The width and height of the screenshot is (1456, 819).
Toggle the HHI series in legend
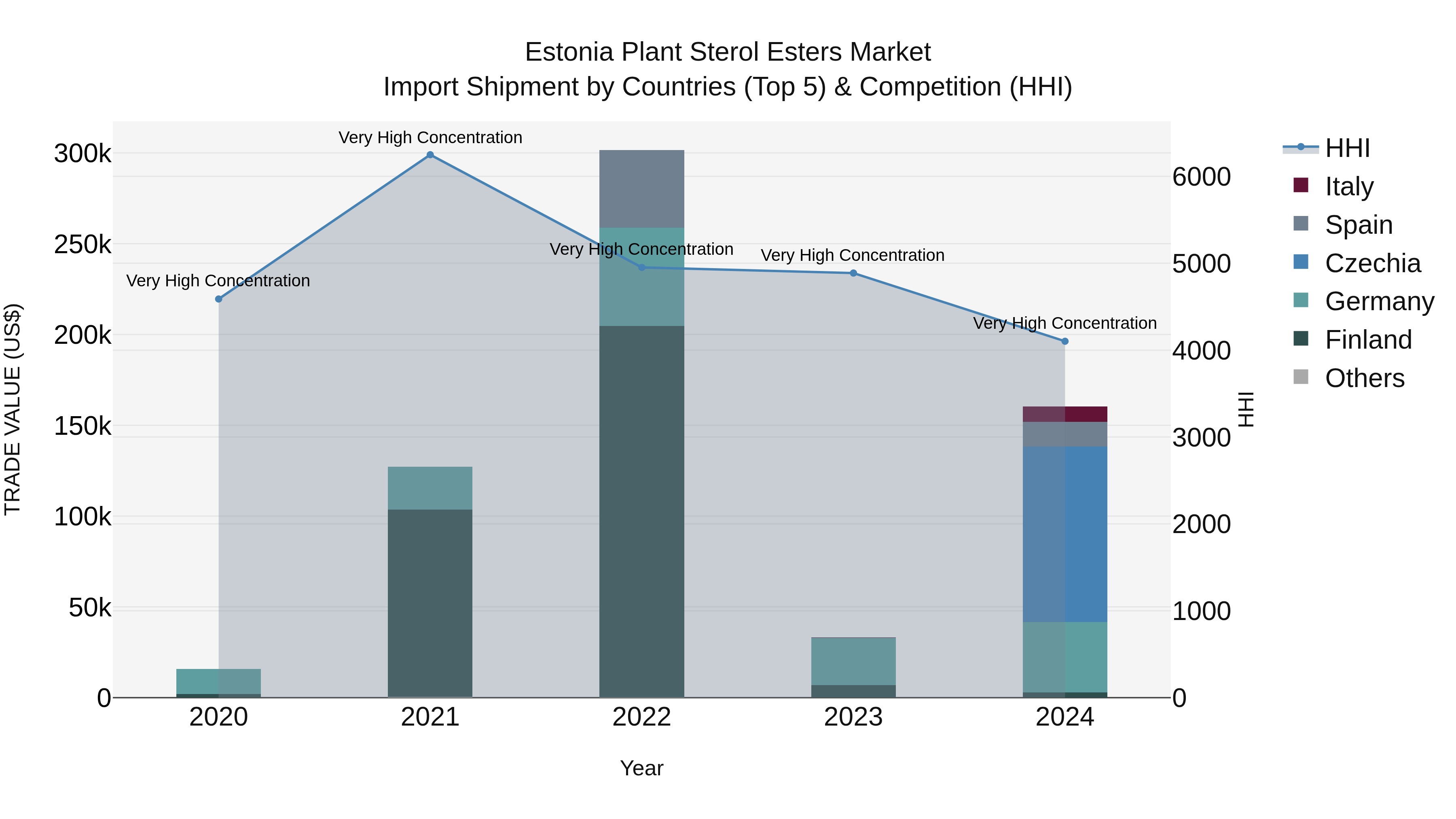click(1326, 148)
